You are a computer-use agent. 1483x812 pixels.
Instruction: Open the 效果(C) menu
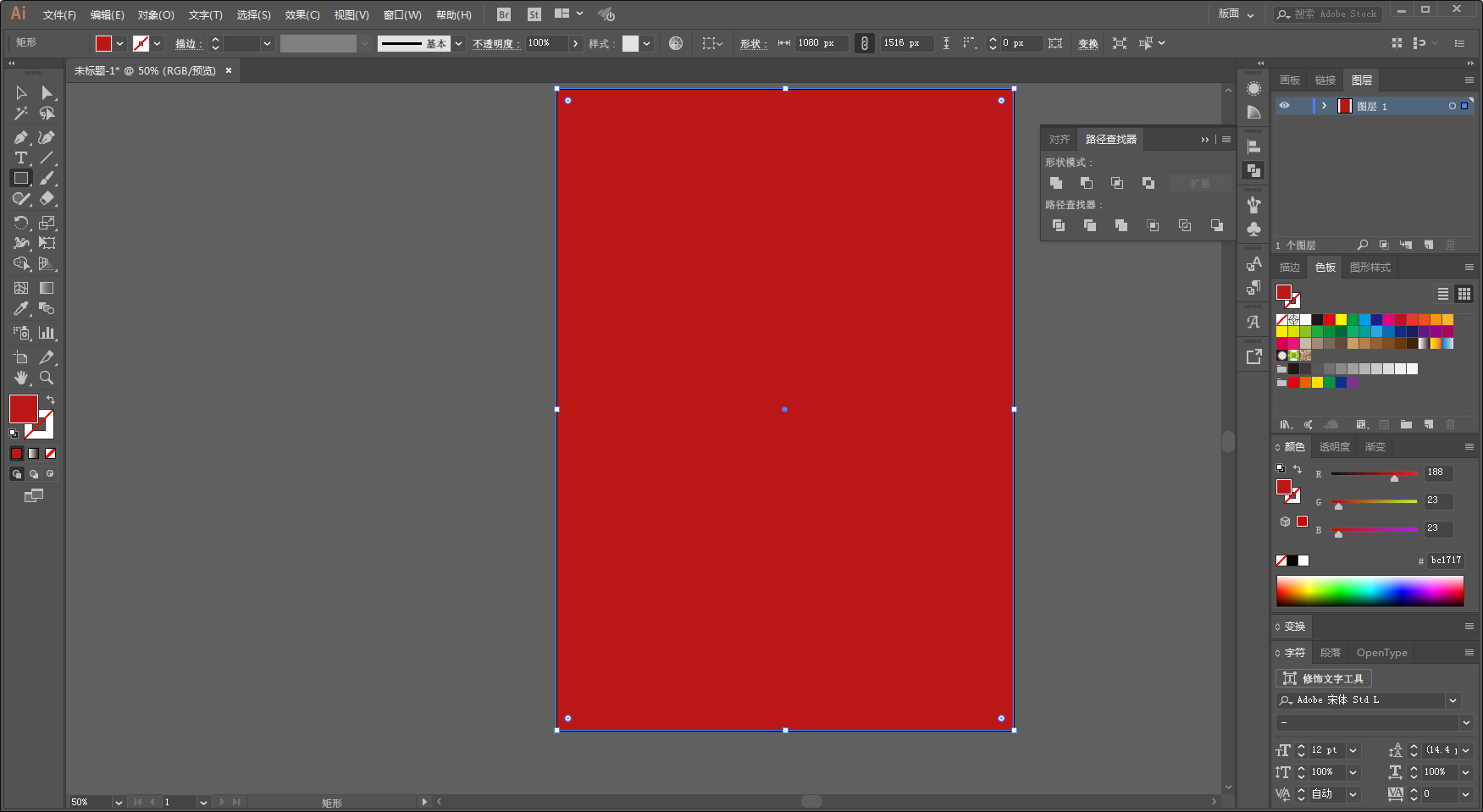302,14
